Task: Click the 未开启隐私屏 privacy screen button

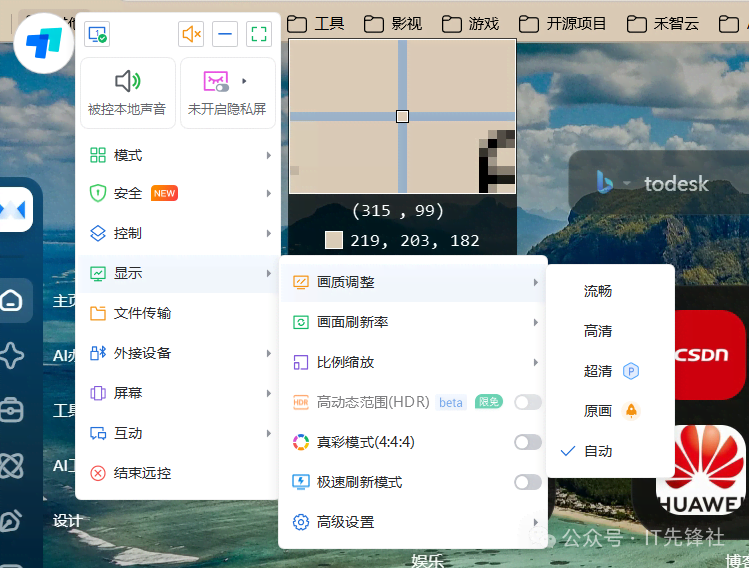Action: coord(227,92)
